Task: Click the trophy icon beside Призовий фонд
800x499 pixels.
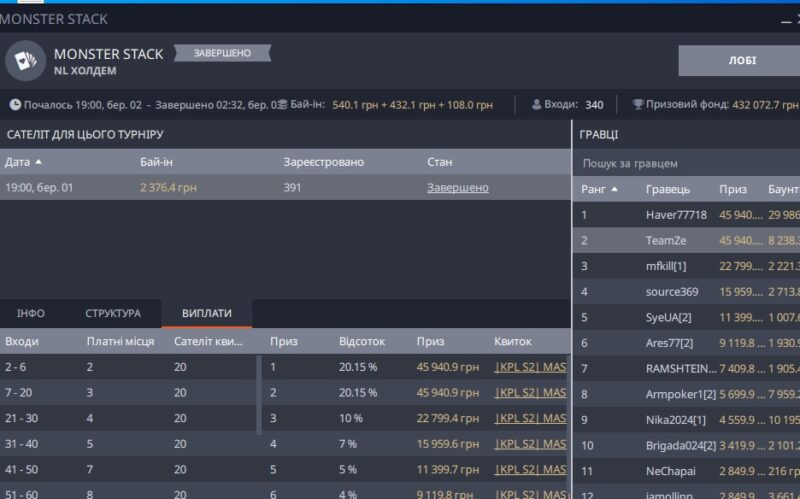Action: click(638, 104)
